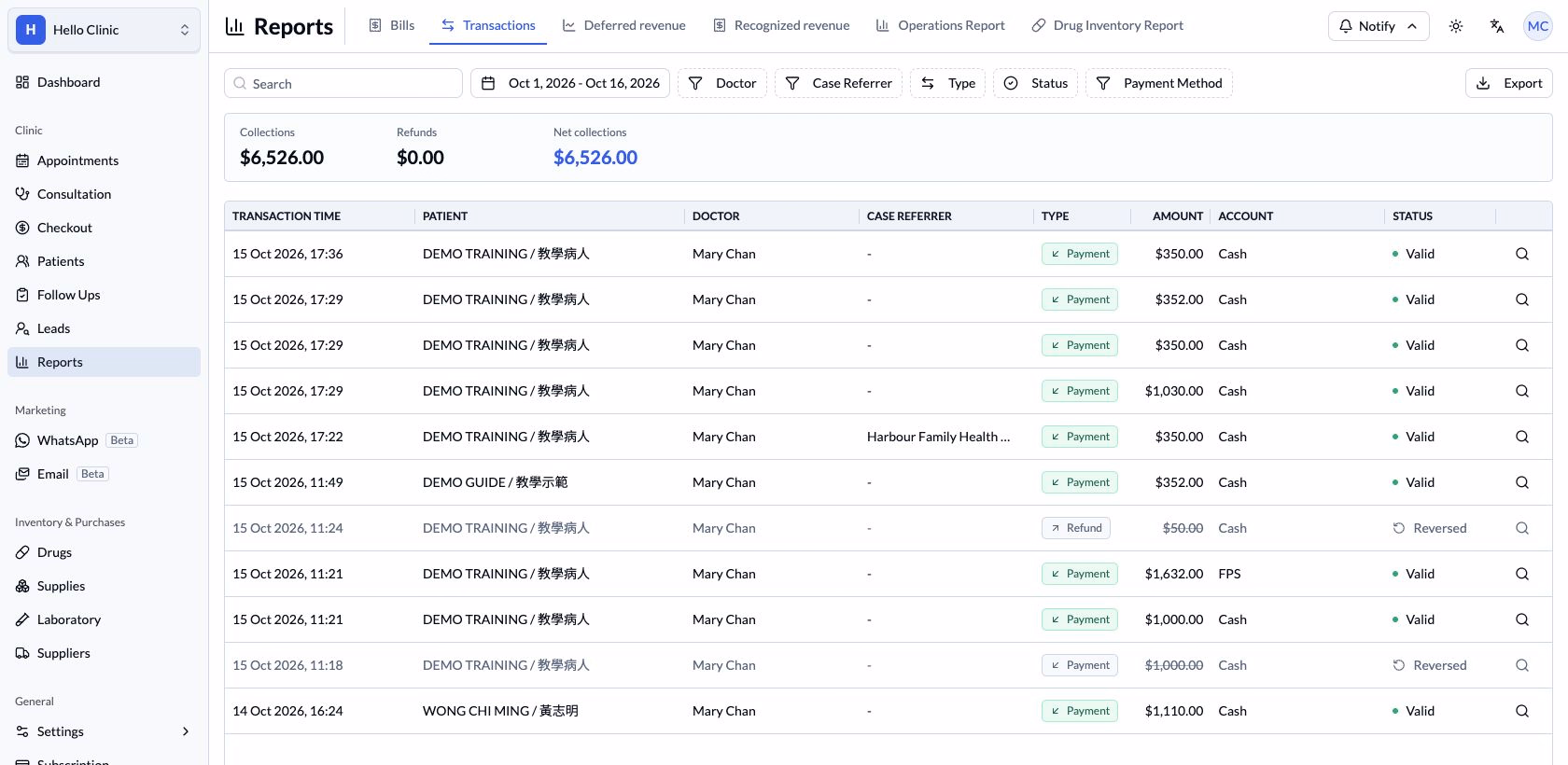The height and width of the screenshot is (765, 1568).
Task: Open Dashboard from the sidebar
Action: (104, 82)
